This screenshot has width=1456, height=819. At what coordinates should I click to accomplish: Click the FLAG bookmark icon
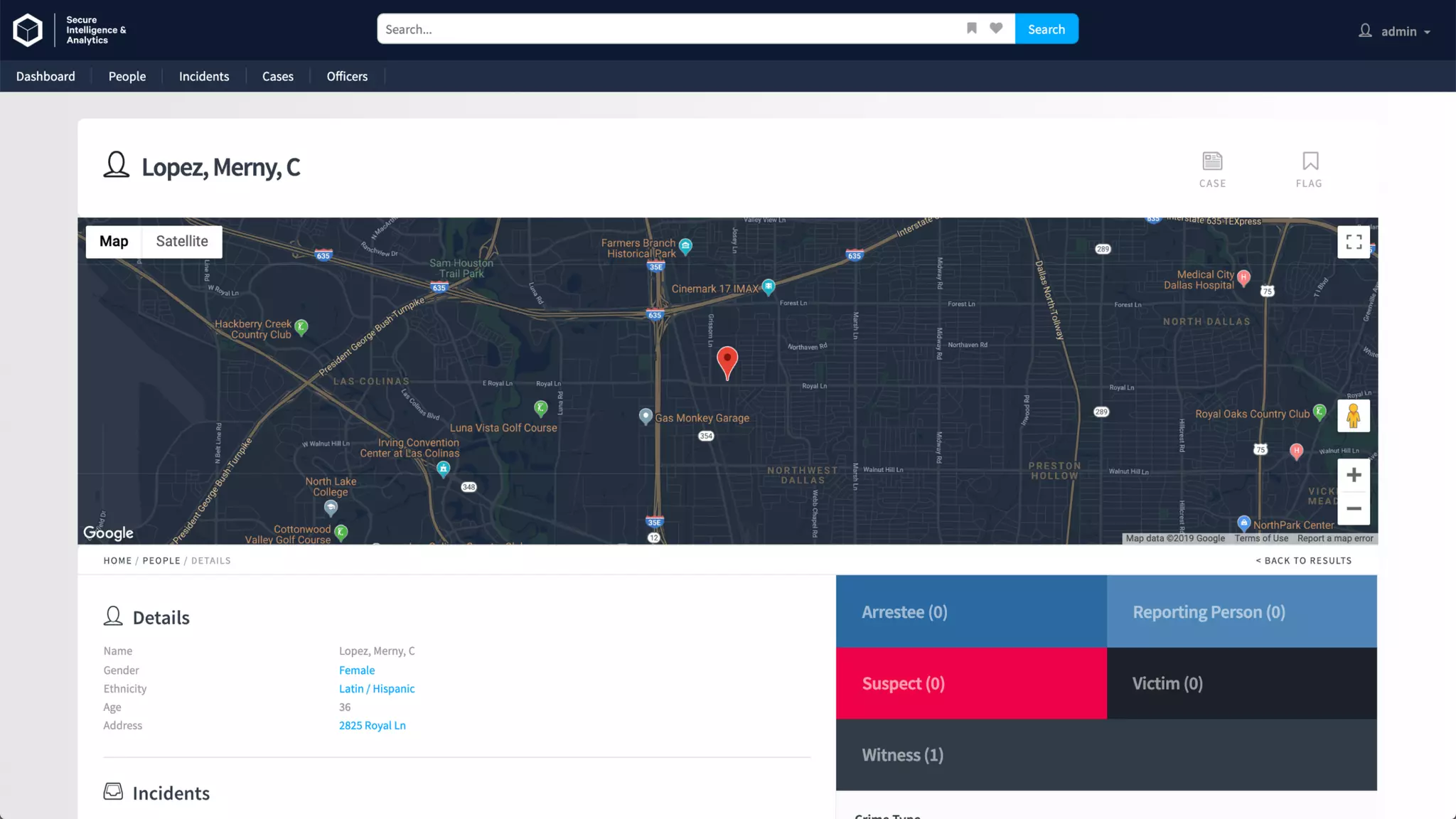click(1310, 162)
